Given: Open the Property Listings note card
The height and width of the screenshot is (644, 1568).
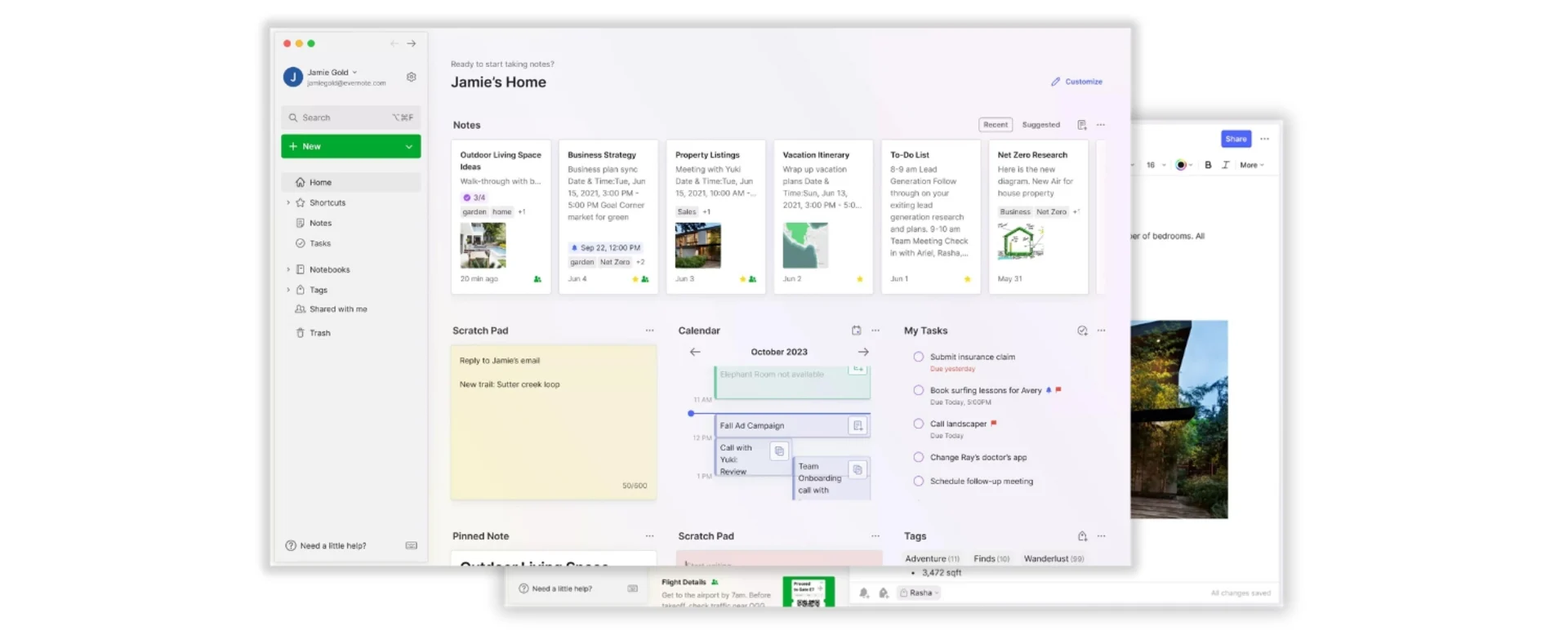Looking at the screenshot, I should pyautogui.click(x=716, y=216).
